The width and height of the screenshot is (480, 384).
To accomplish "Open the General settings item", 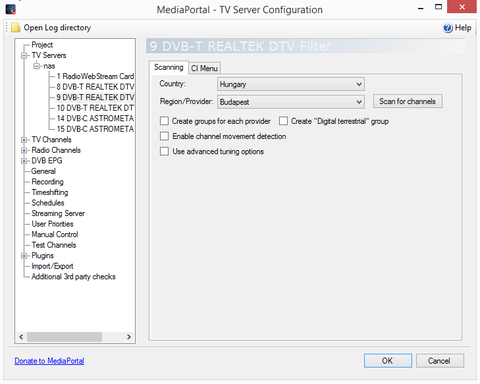I will pyautogui.click(x=43, y=171).
